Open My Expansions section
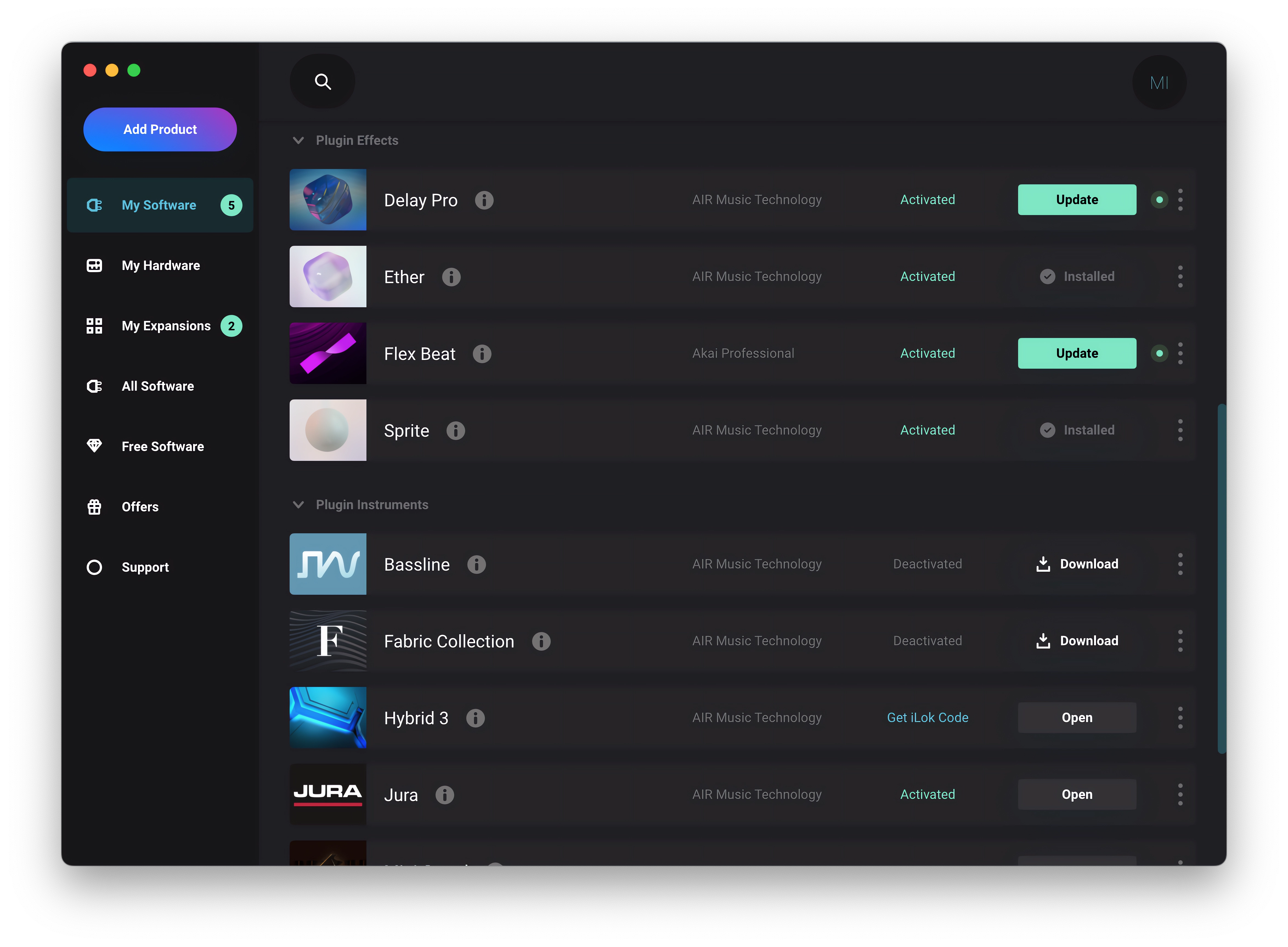The width and height of the screenshot is (1288, 947). point(160,326)
